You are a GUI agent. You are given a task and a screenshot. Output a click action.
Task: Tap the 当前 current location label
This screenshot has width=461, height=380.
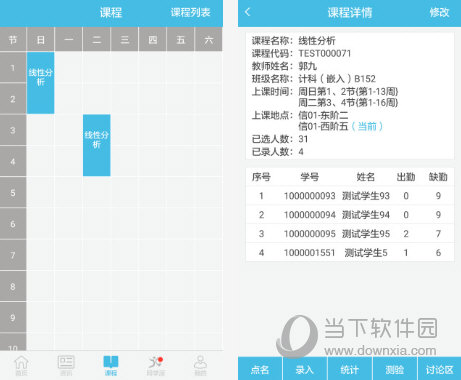coord(367,126)
